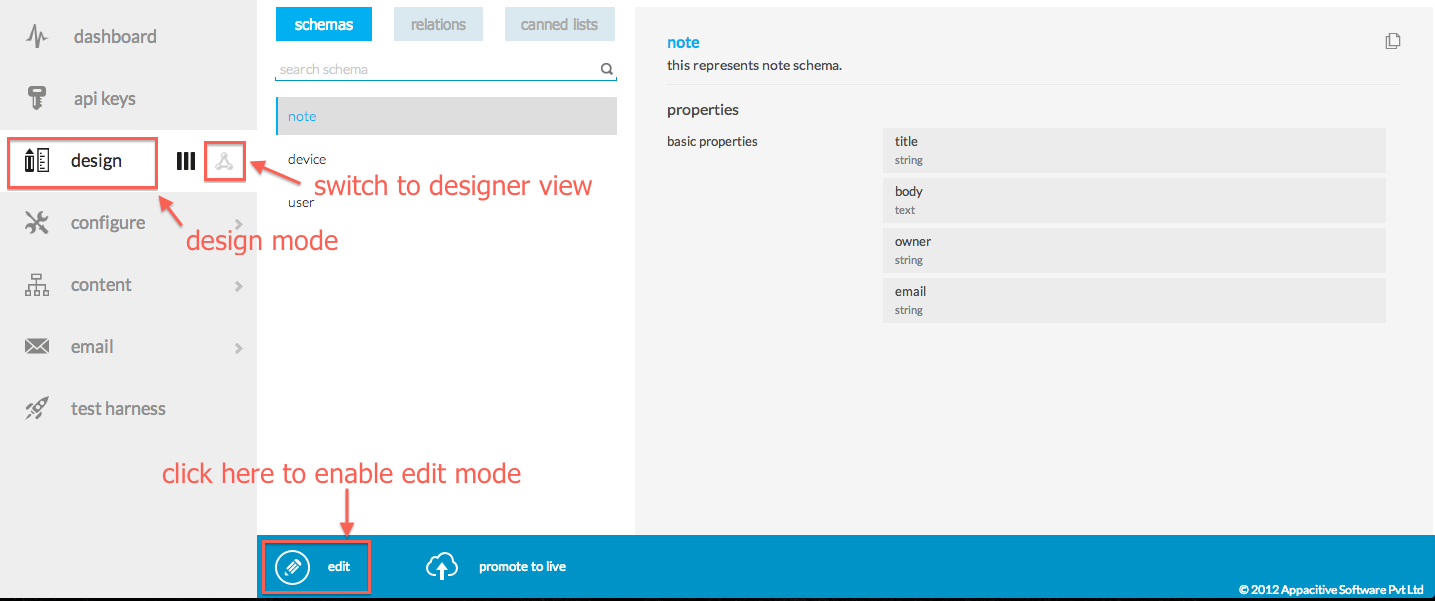1435x601 pixels.
Task: Click the edit pencil circle icon
Action: [x=292, y=567]
